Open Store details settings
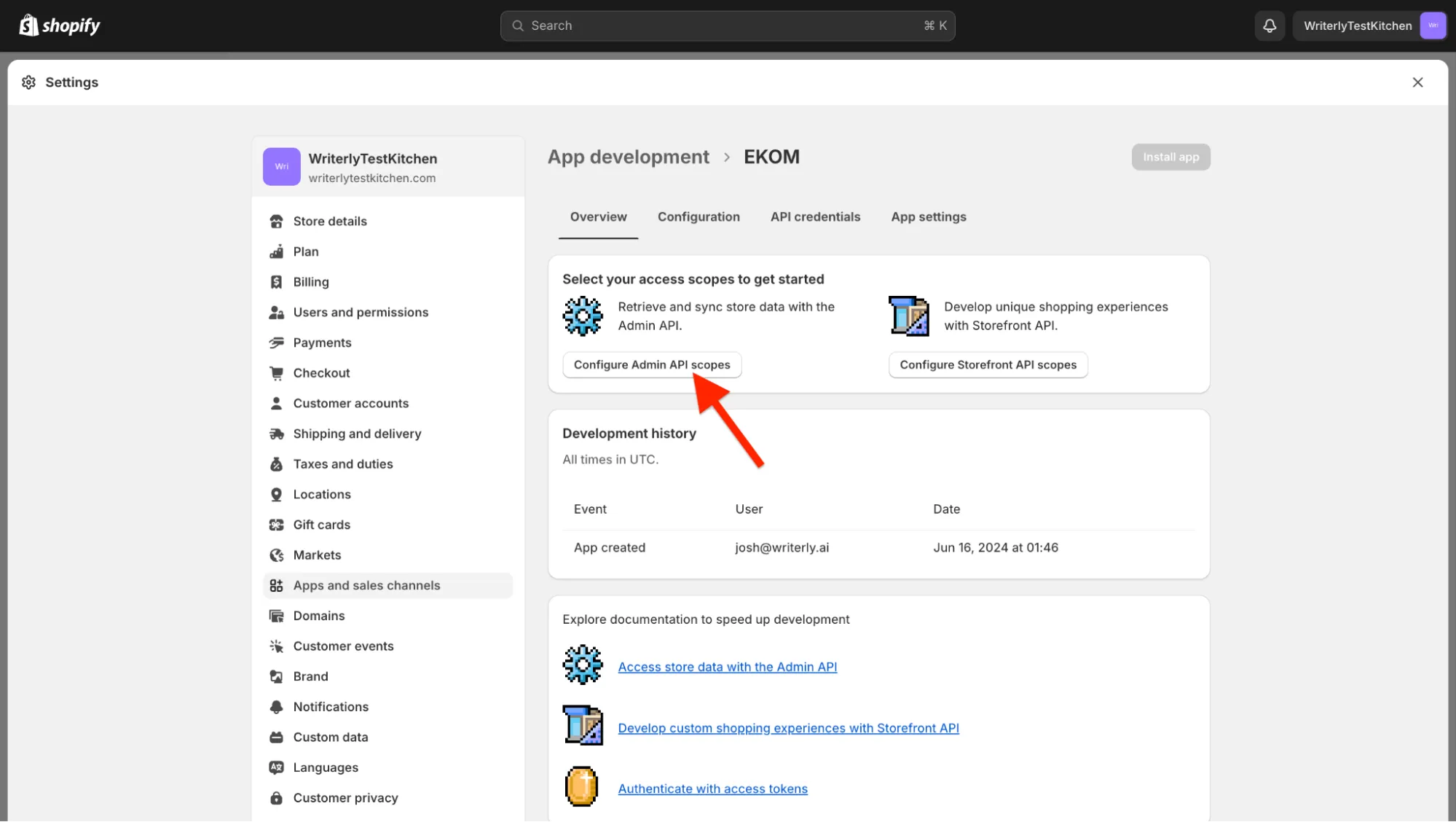This screenshot has width=1456, height=822. tap(387, 222)
